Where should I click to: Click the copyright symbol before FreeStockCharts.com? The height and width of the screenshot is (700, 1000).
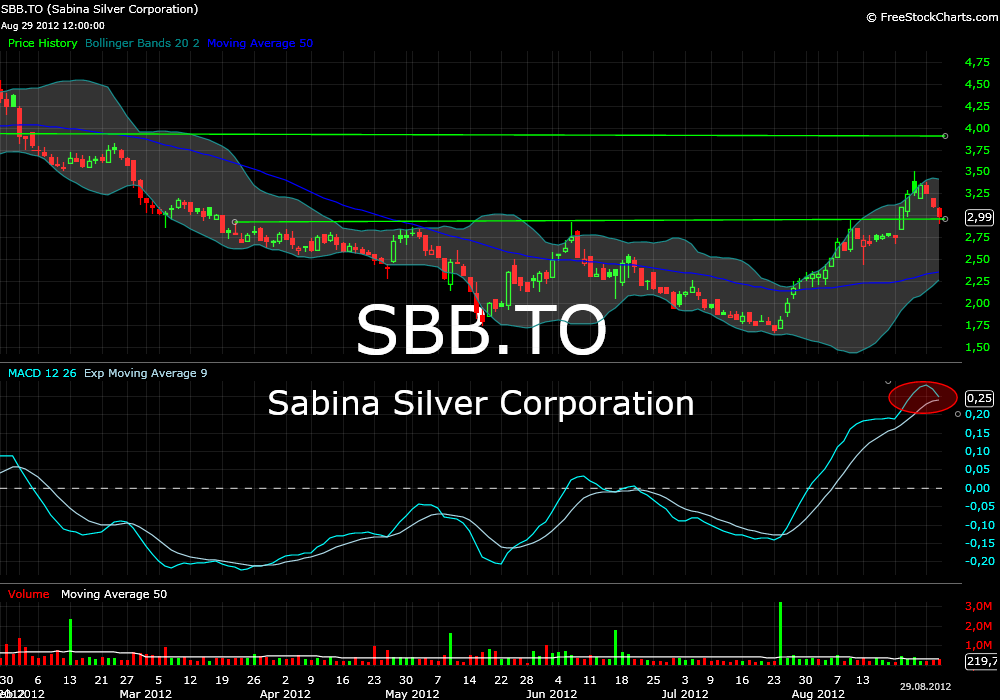point(871,18)
